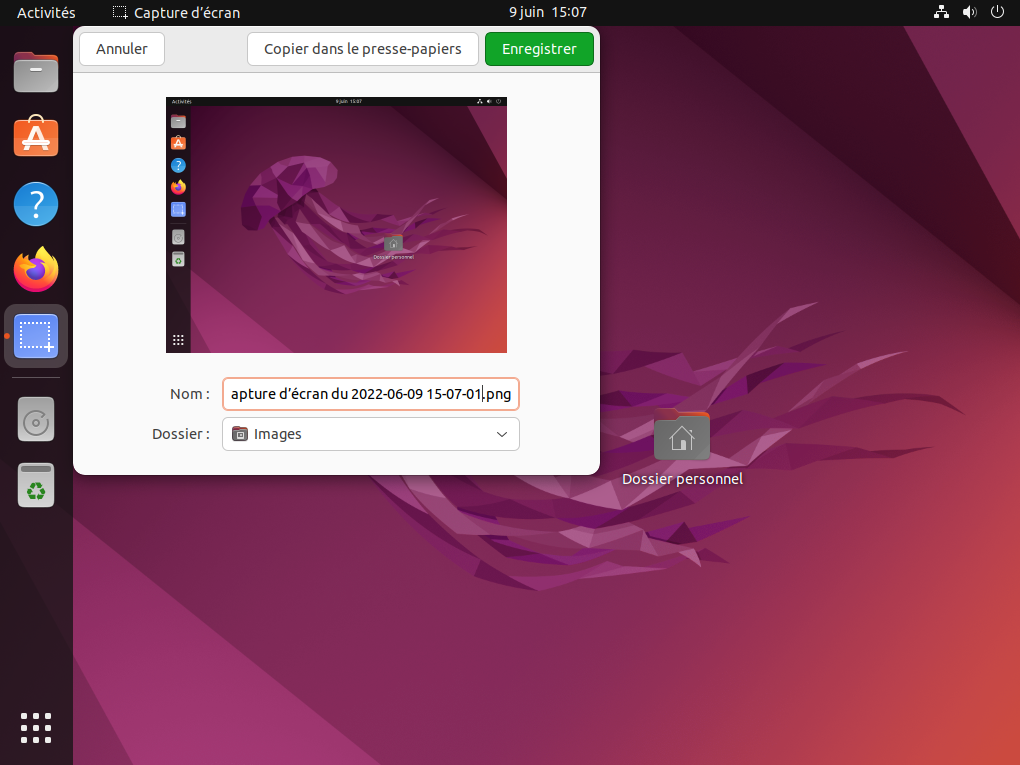Open the Help app in the dock

36,204
